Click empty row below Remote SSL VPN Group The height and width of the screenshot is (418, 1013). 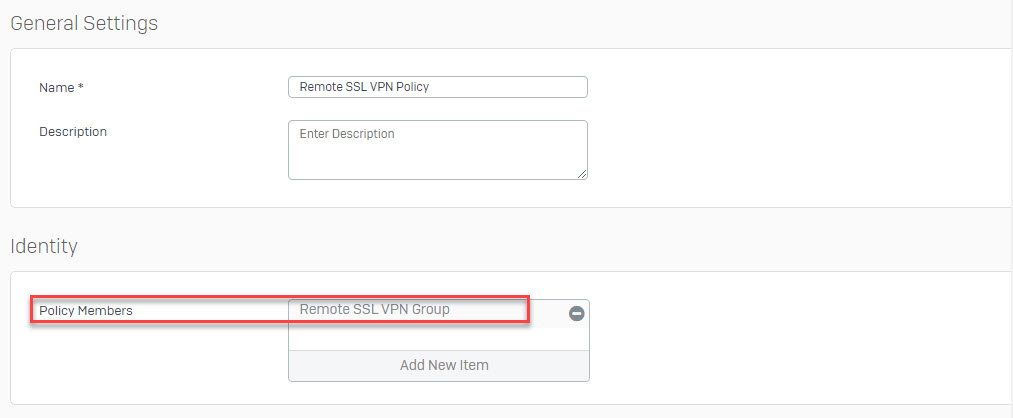pos(439,339)
